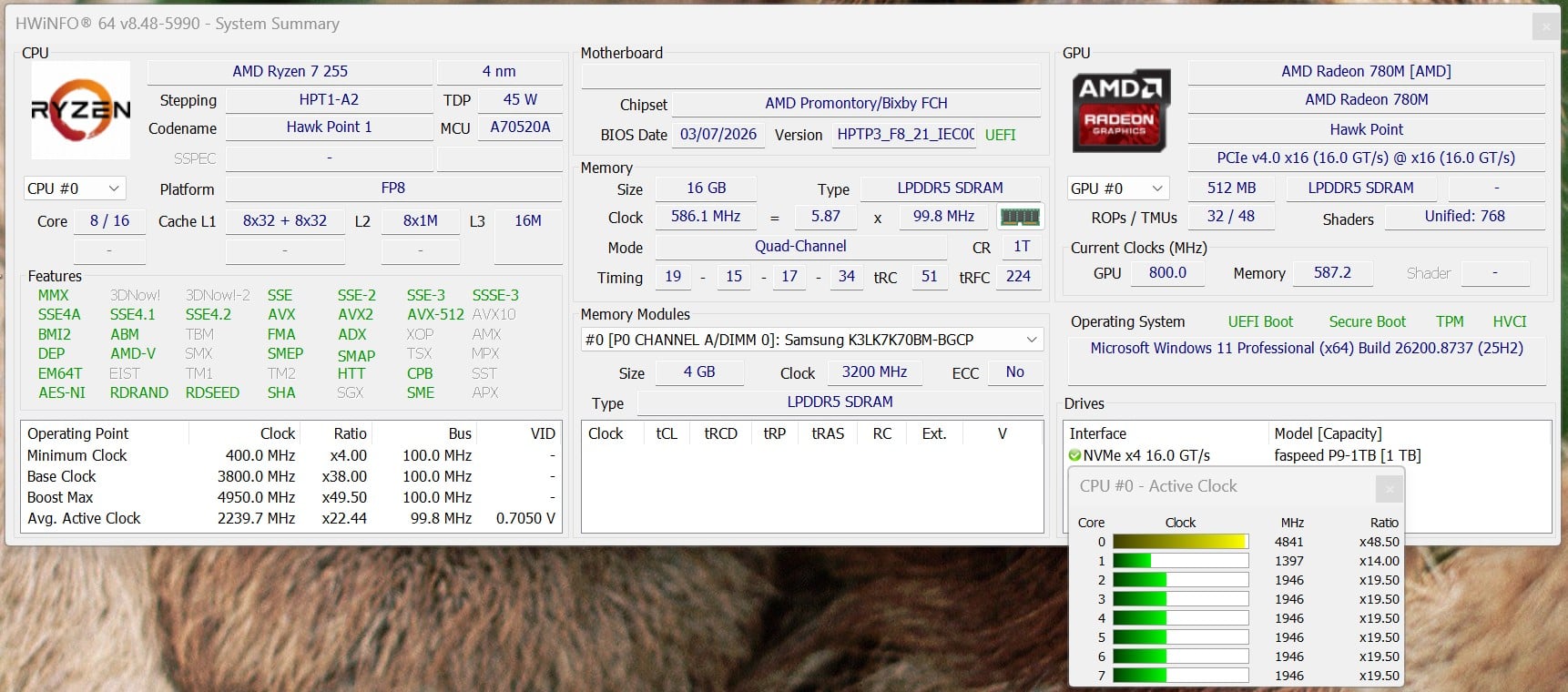Select the Minimum Clock row
Viewport: 1568px width, 692px height.
[290, 455]
